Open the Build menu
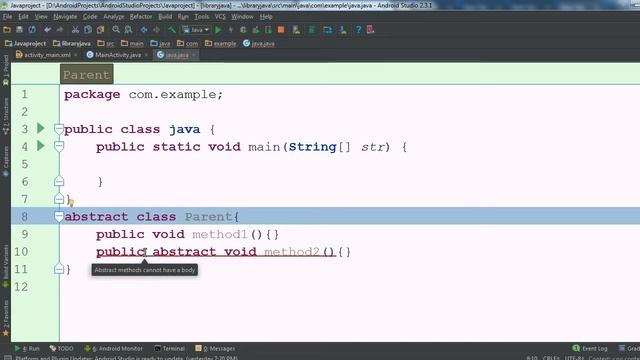640x360 pixels. [165, 17]
